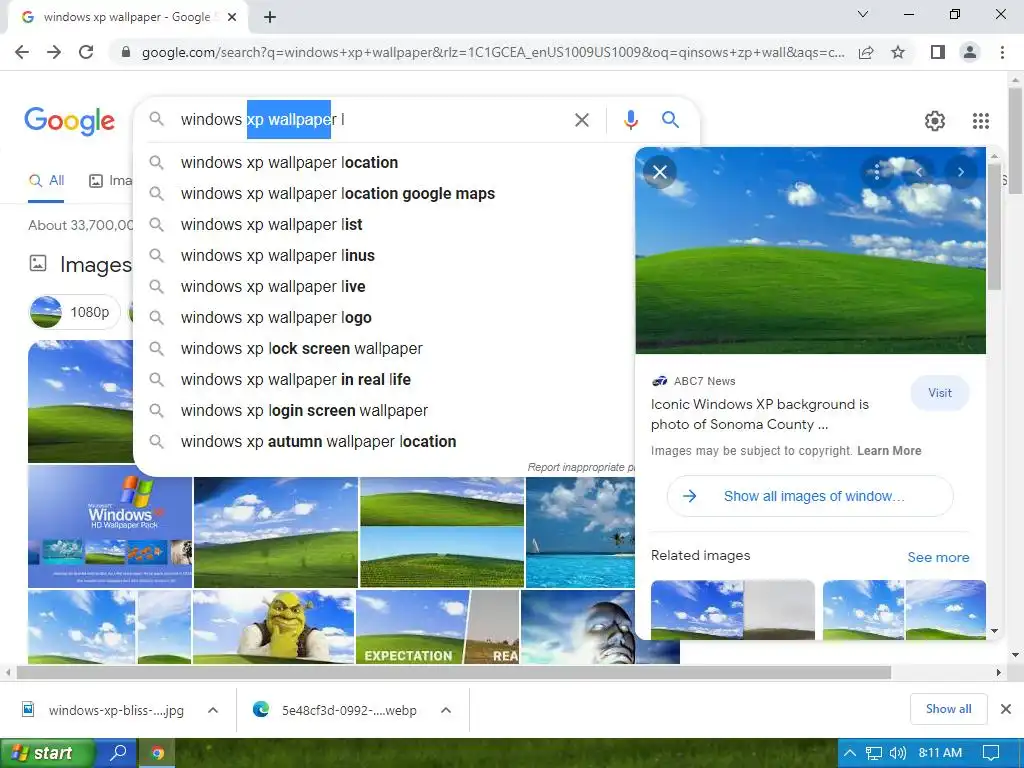
Task: Go to next image in preview panel
Action: (961, 172)
